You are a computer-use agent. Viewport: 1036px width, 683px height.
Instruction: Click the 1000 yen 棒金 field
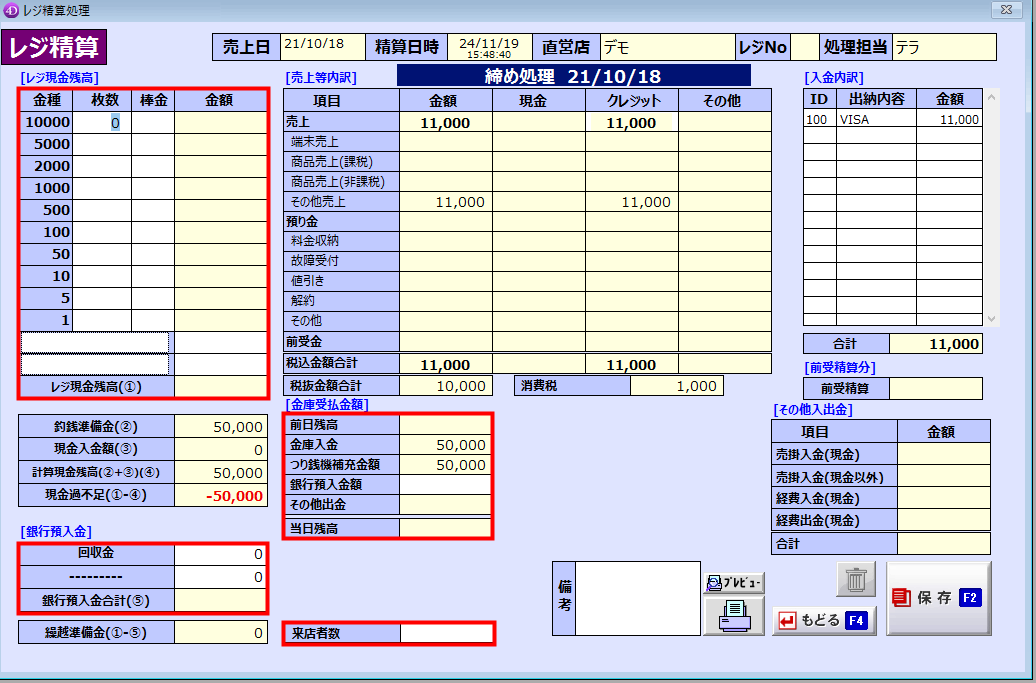[153, 188]
